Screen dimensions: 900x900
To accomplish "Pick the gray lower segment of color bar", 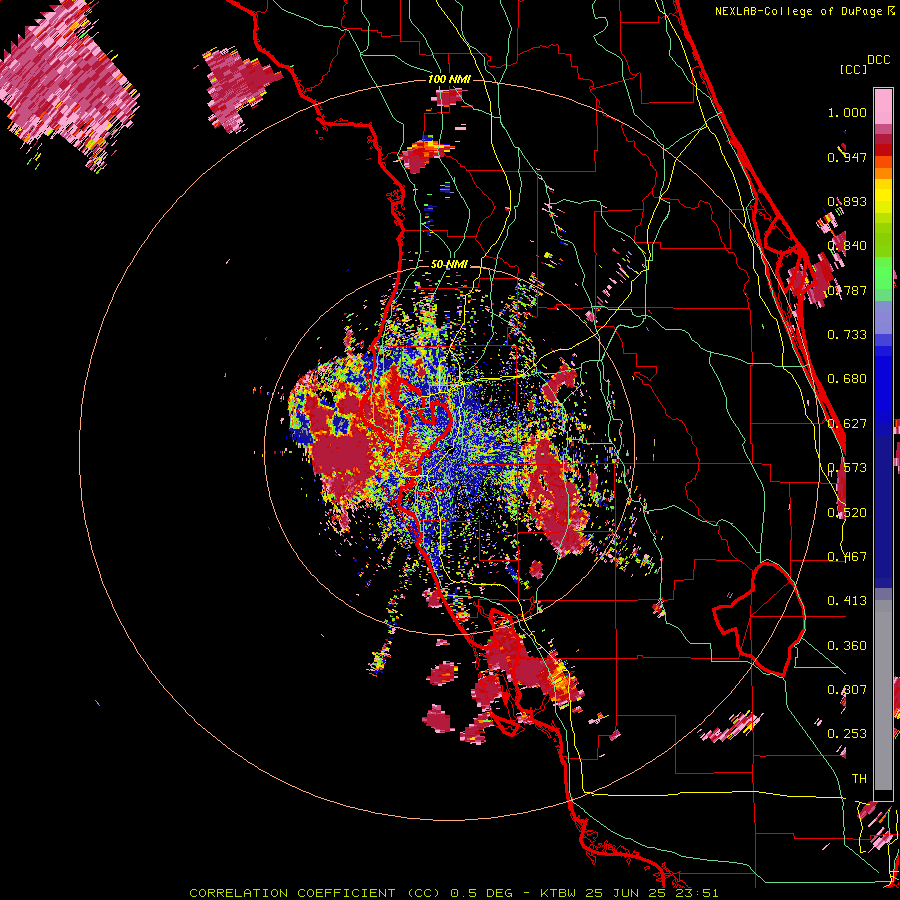I will (883, 695).
